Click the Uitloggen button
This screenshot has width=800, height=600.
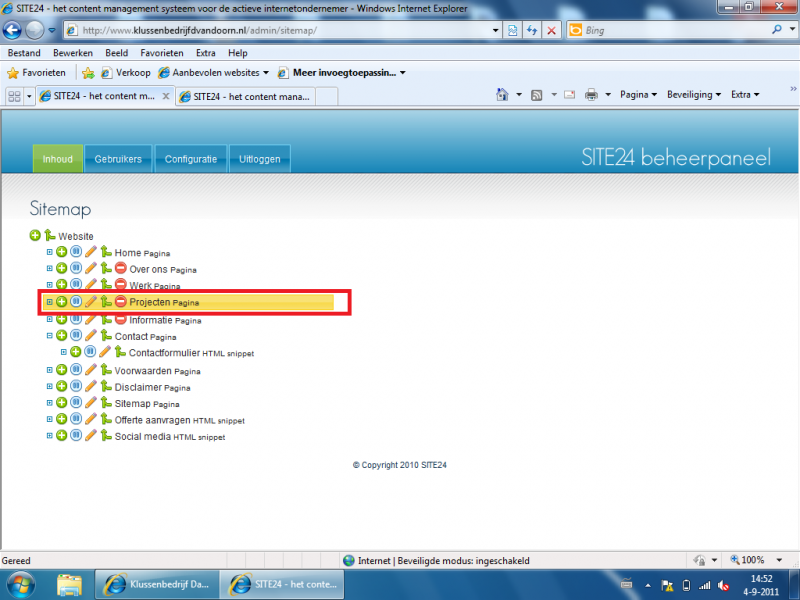[x=260, y=159]
